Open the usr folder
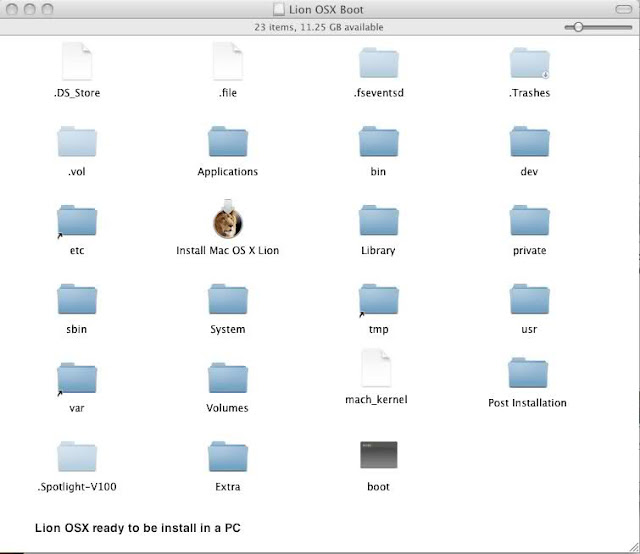 (529, 299)
